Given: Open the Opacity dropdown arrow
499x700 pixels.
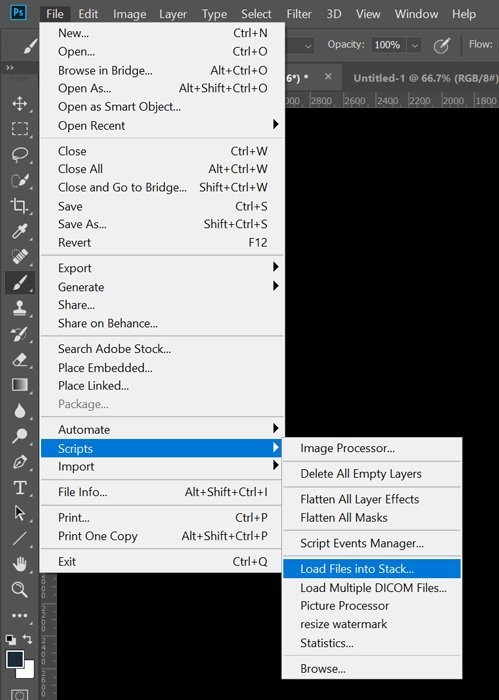Looking at the screenshot, I should [x=415, y=45].
